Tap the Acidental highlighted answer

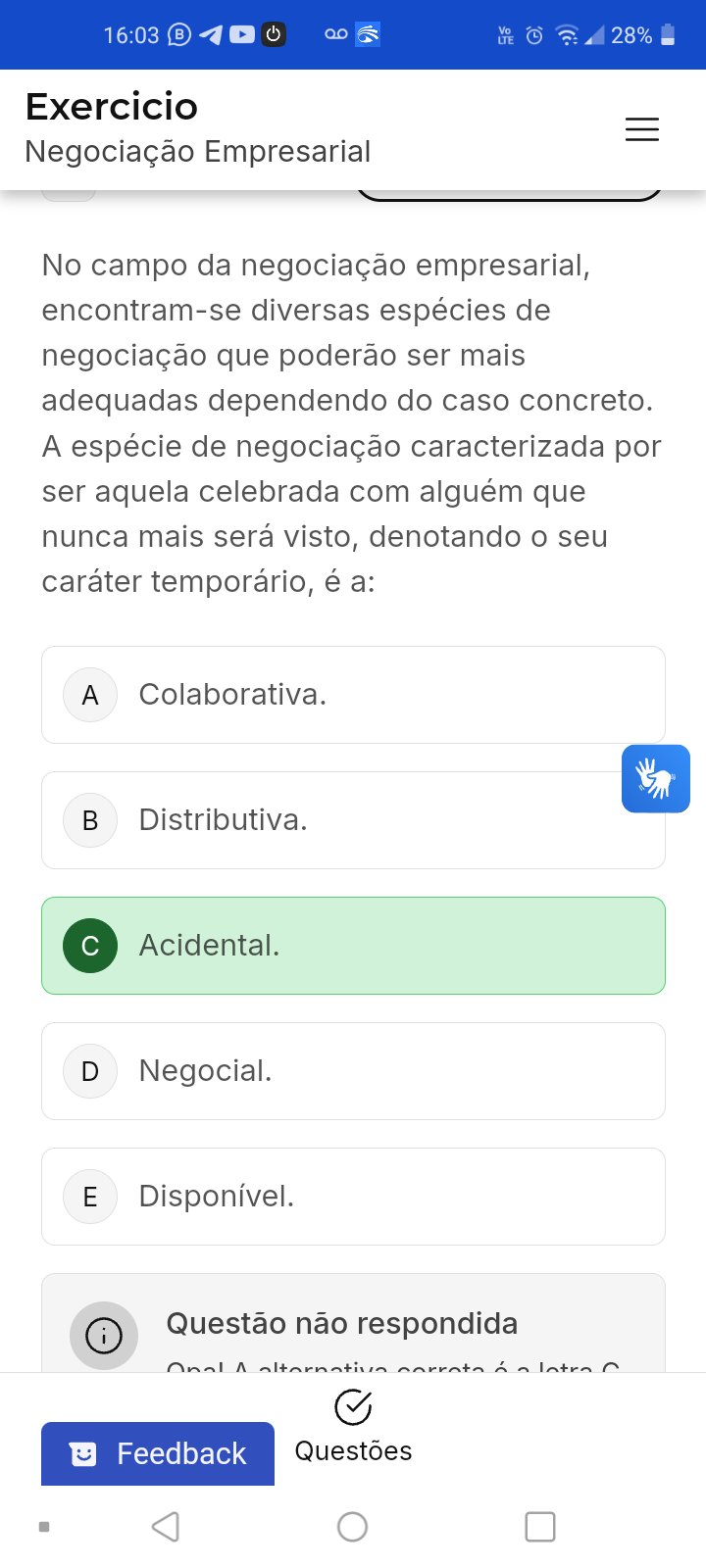point(353,946)
